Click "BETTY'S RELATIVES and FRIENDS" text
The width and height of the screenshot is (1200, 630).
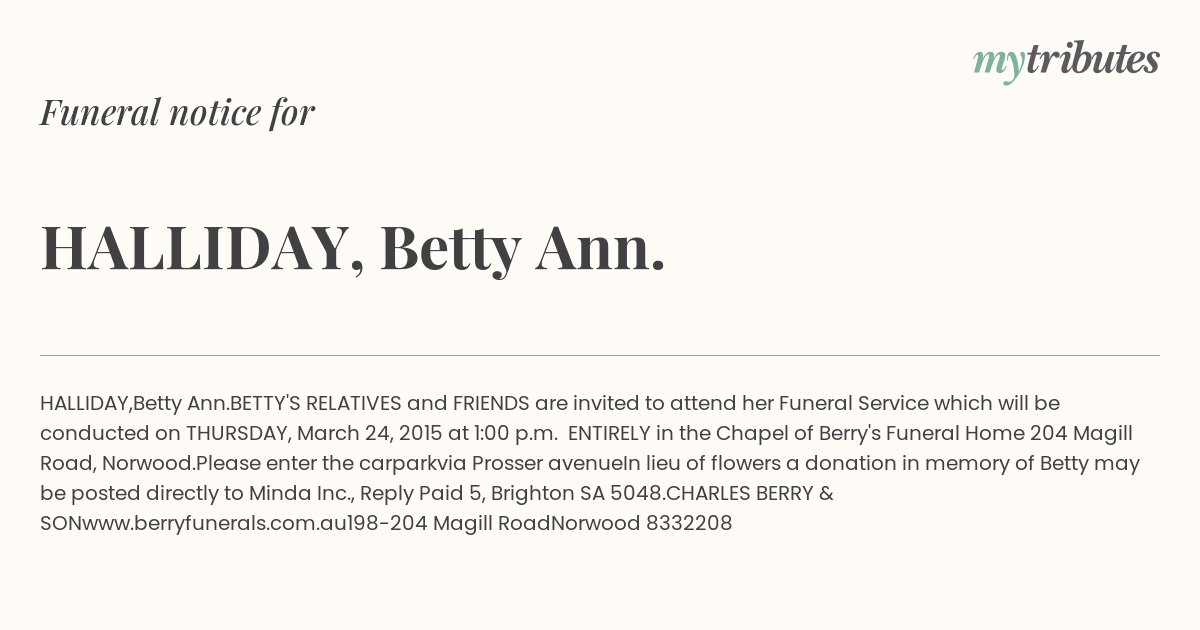pos(380,403)
